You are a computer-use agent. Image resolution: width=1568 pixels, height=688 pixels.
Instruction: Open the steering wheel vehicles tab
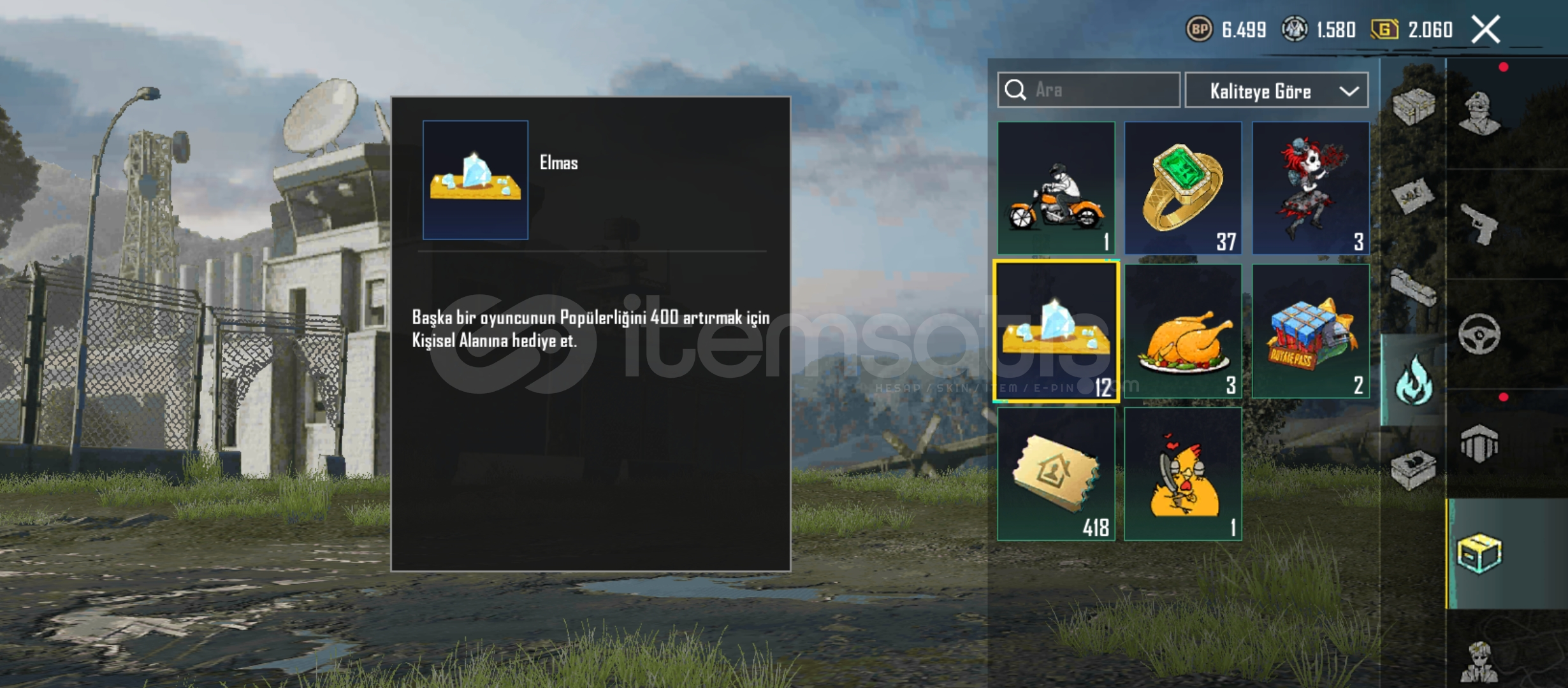(x=1479, y=334)
